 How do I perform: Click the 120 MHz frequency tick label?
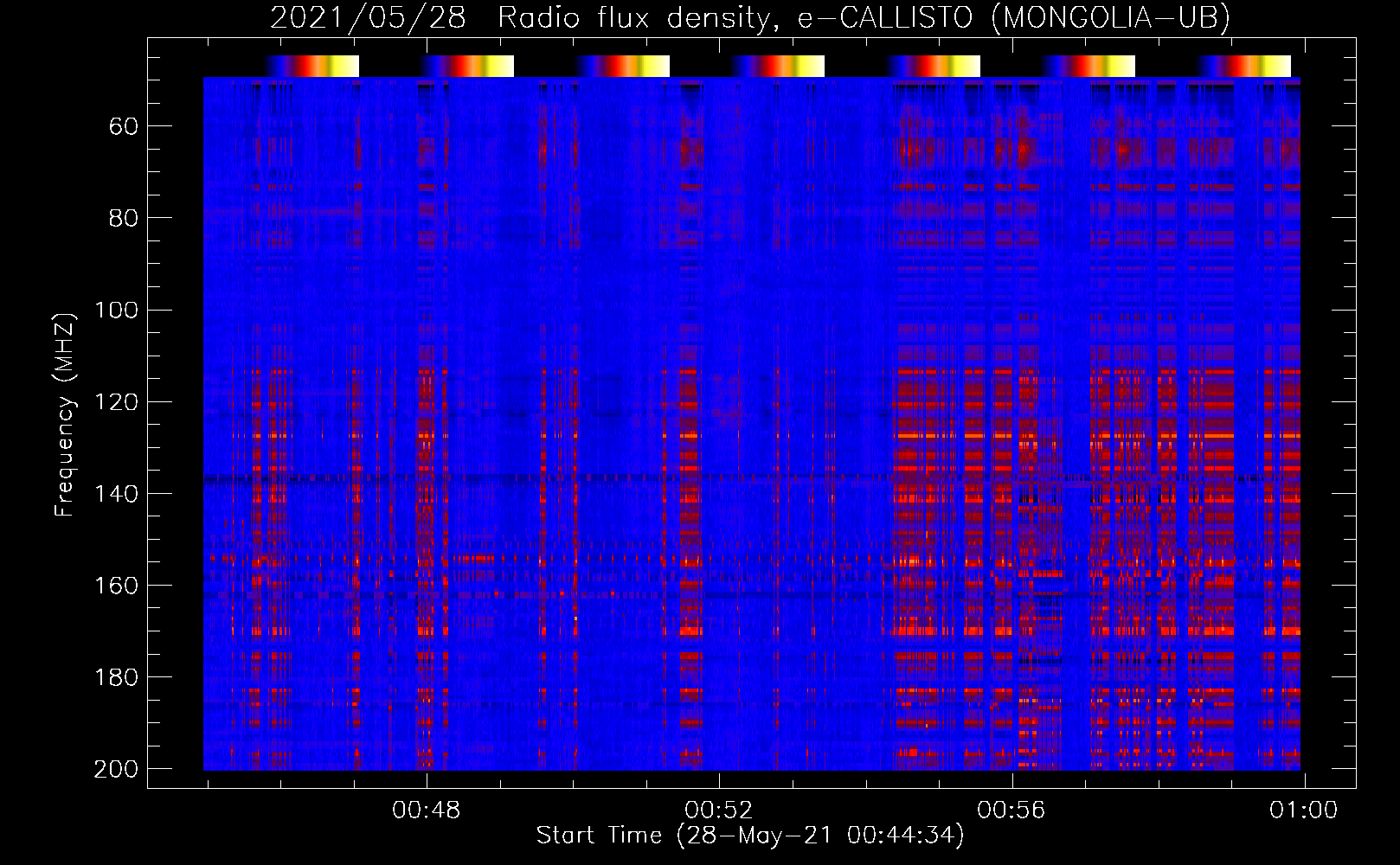tap(116, 401)
